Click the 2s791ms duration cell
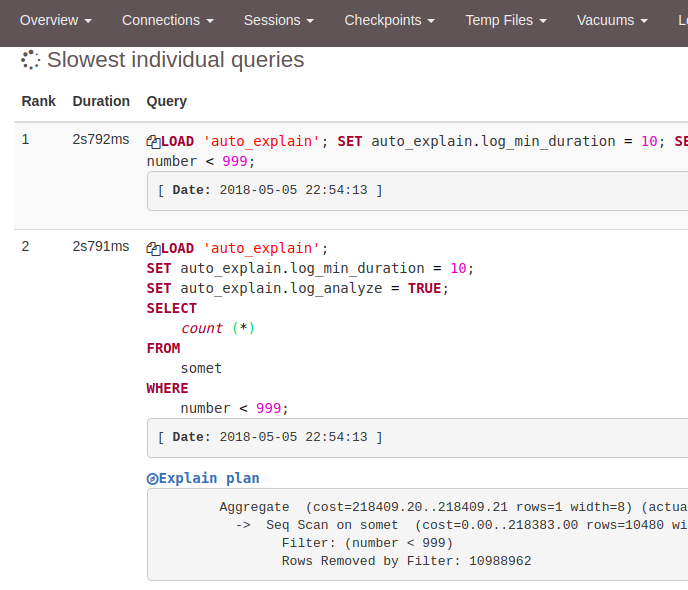Viewport: 688px width, 590px height. tap(101, 246)
